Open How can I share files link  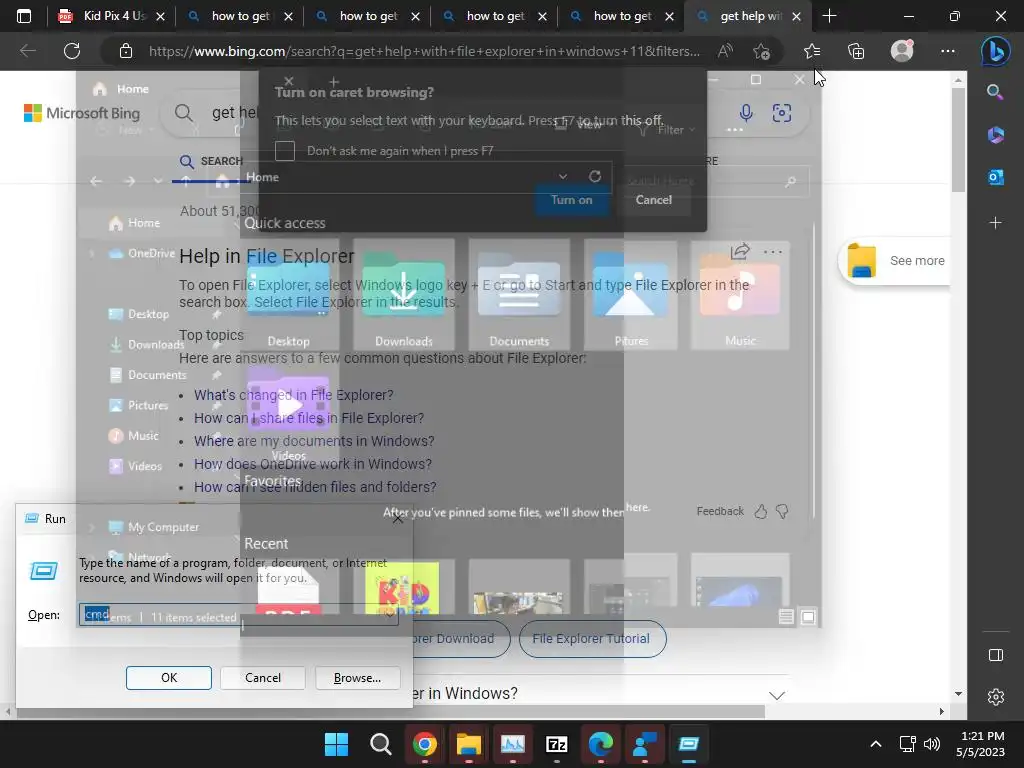coord(309,418)
